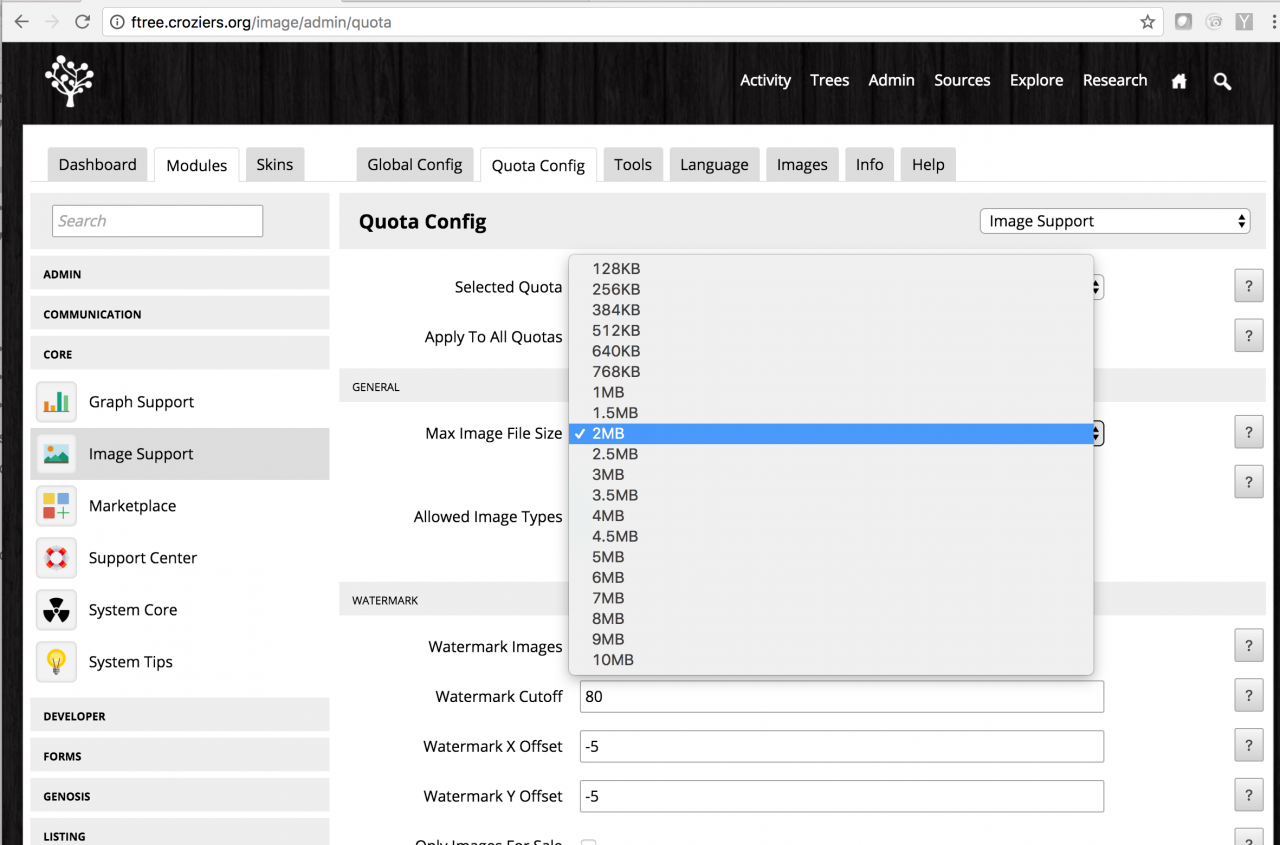
Task: Choose 10MB option in the dropdown list
Action: point(612,660)
